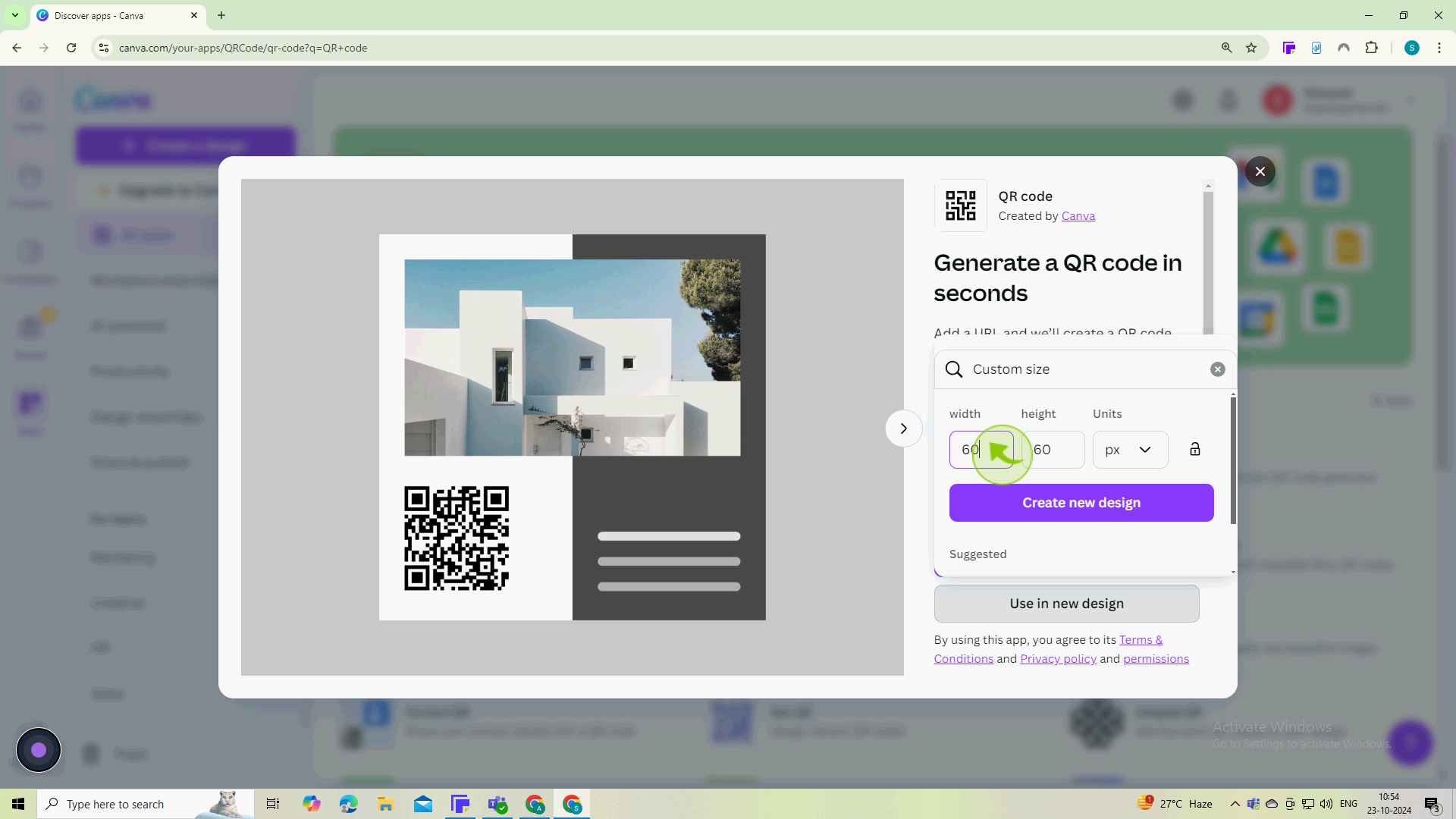Click the gray arch extension icon
Image resolution: width=1456 pixels, height=819 pixels.
[x=1344, y=48]
